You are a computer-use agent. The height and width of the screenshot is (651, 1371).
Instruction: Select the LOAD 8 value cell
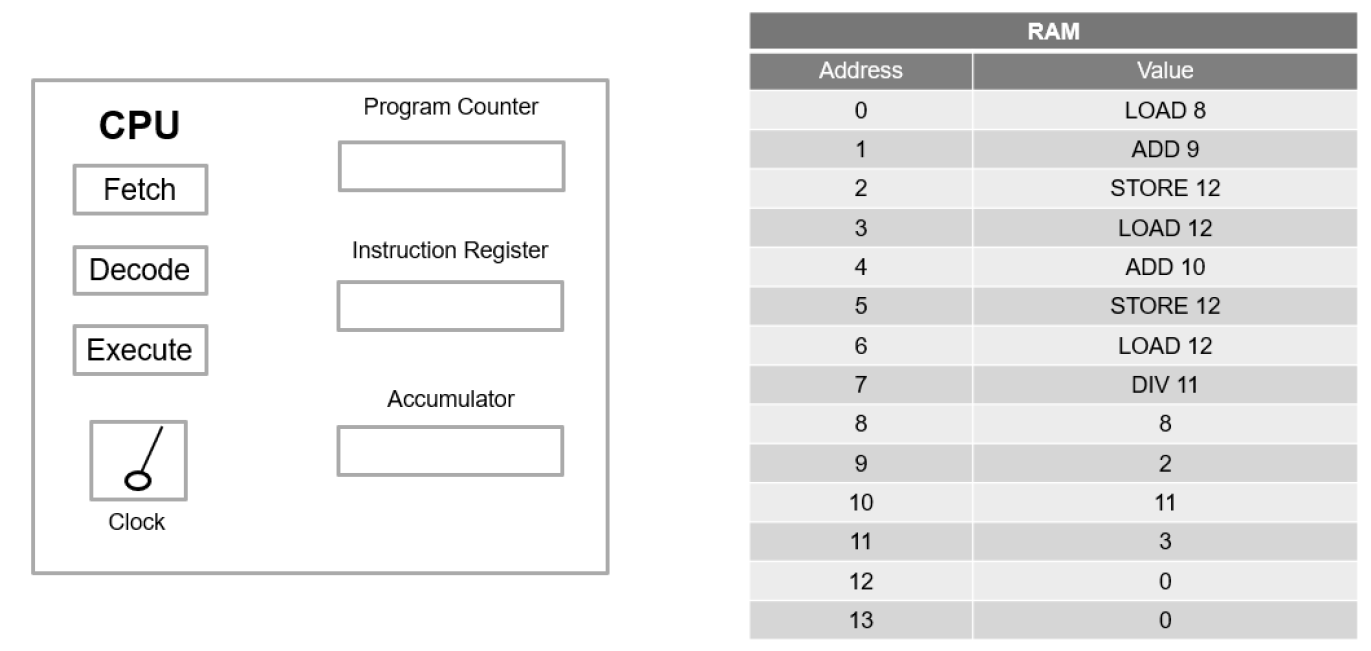coord(1165,110)
